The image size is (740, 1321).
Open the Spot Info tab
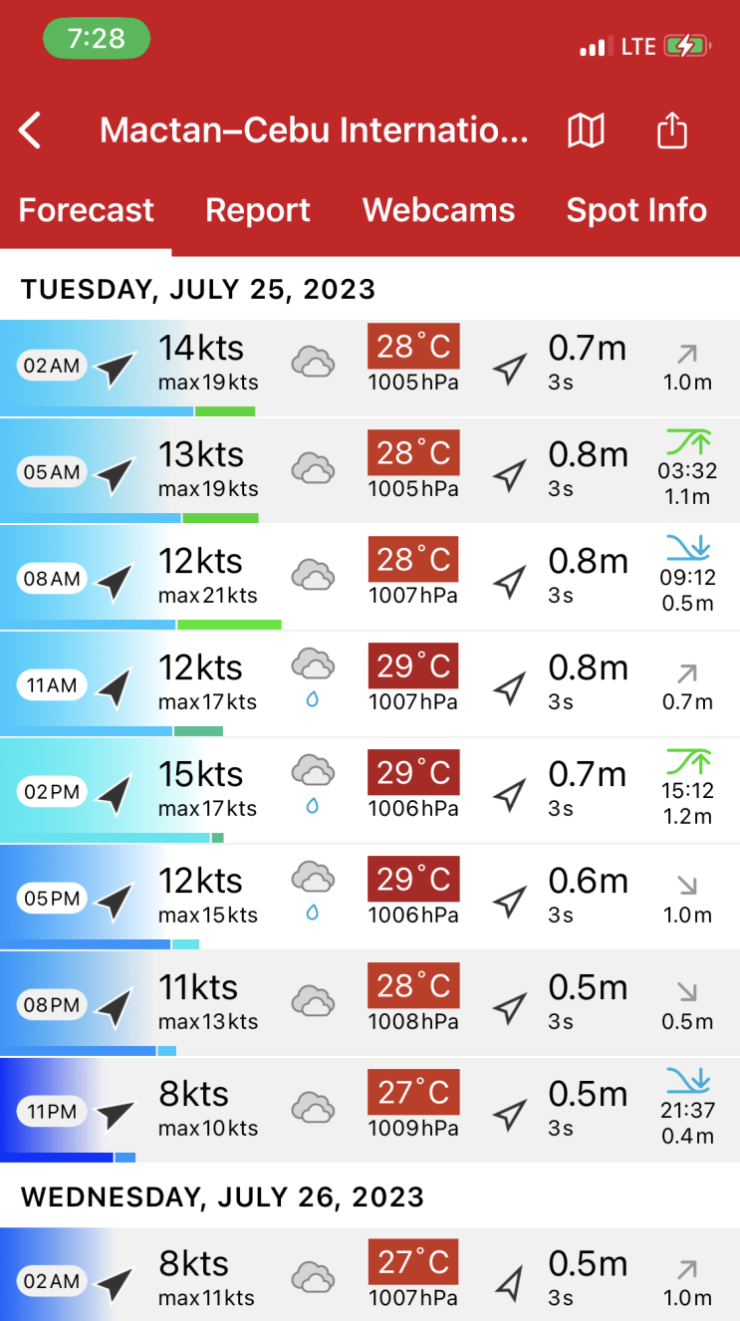636,211
